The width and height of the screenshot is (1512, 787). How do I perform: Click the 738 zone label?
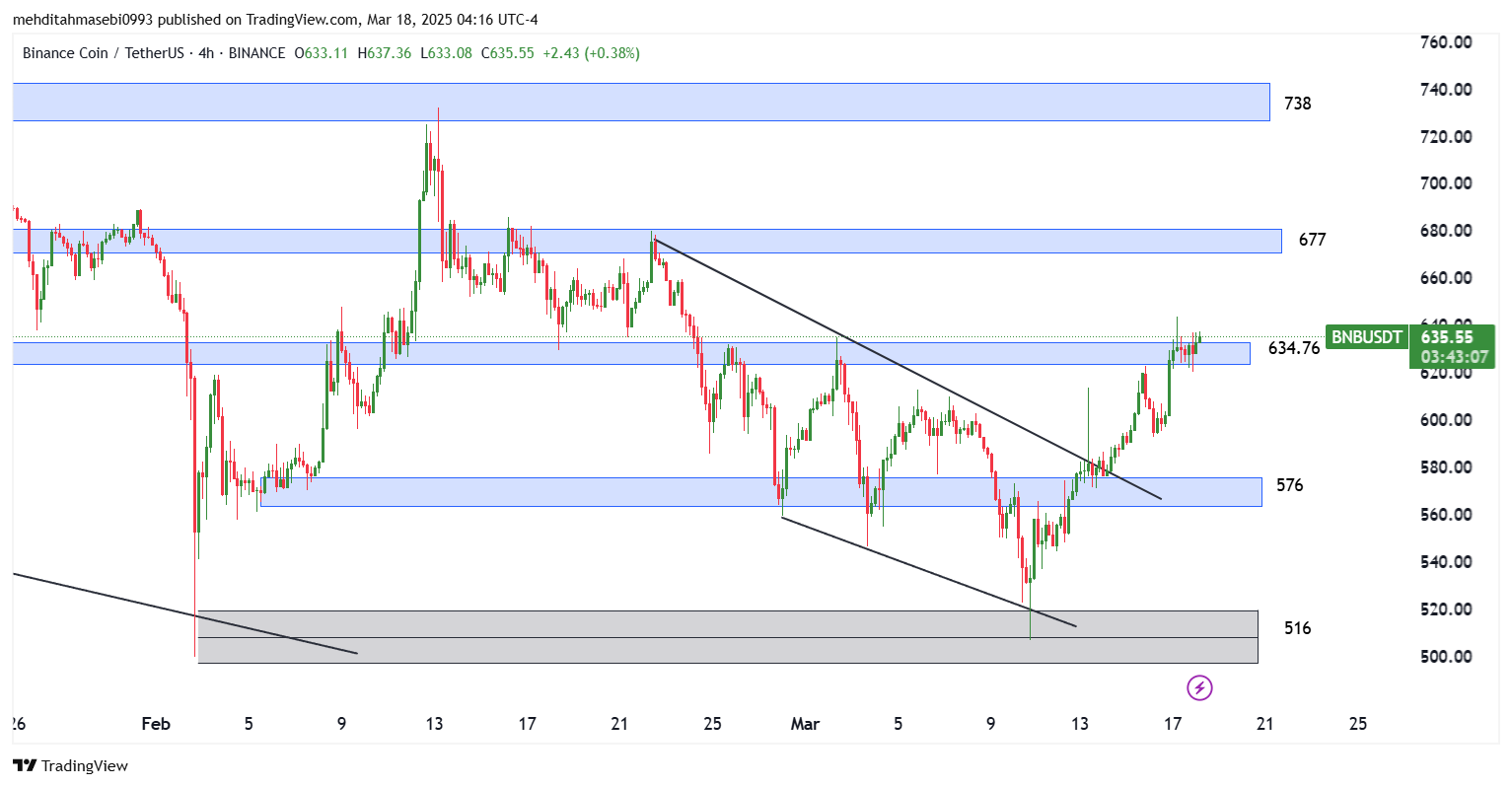click(1298, 104)
